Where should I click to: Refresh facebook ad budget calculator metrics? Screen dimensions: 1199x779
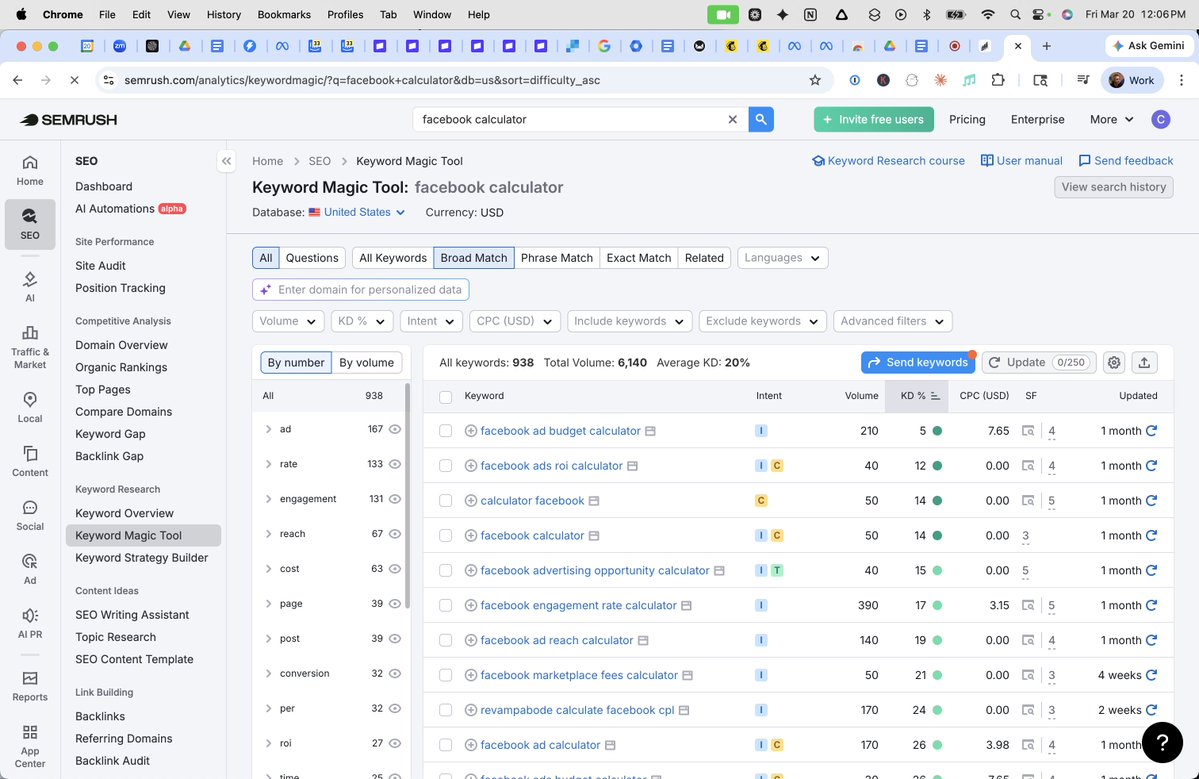tap(1152, 431)
